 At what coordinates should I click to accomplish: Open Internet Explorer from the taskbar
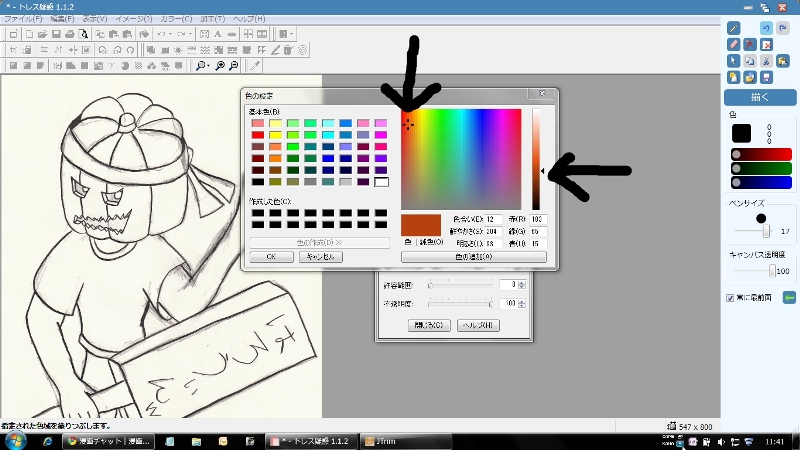(47, 441)
